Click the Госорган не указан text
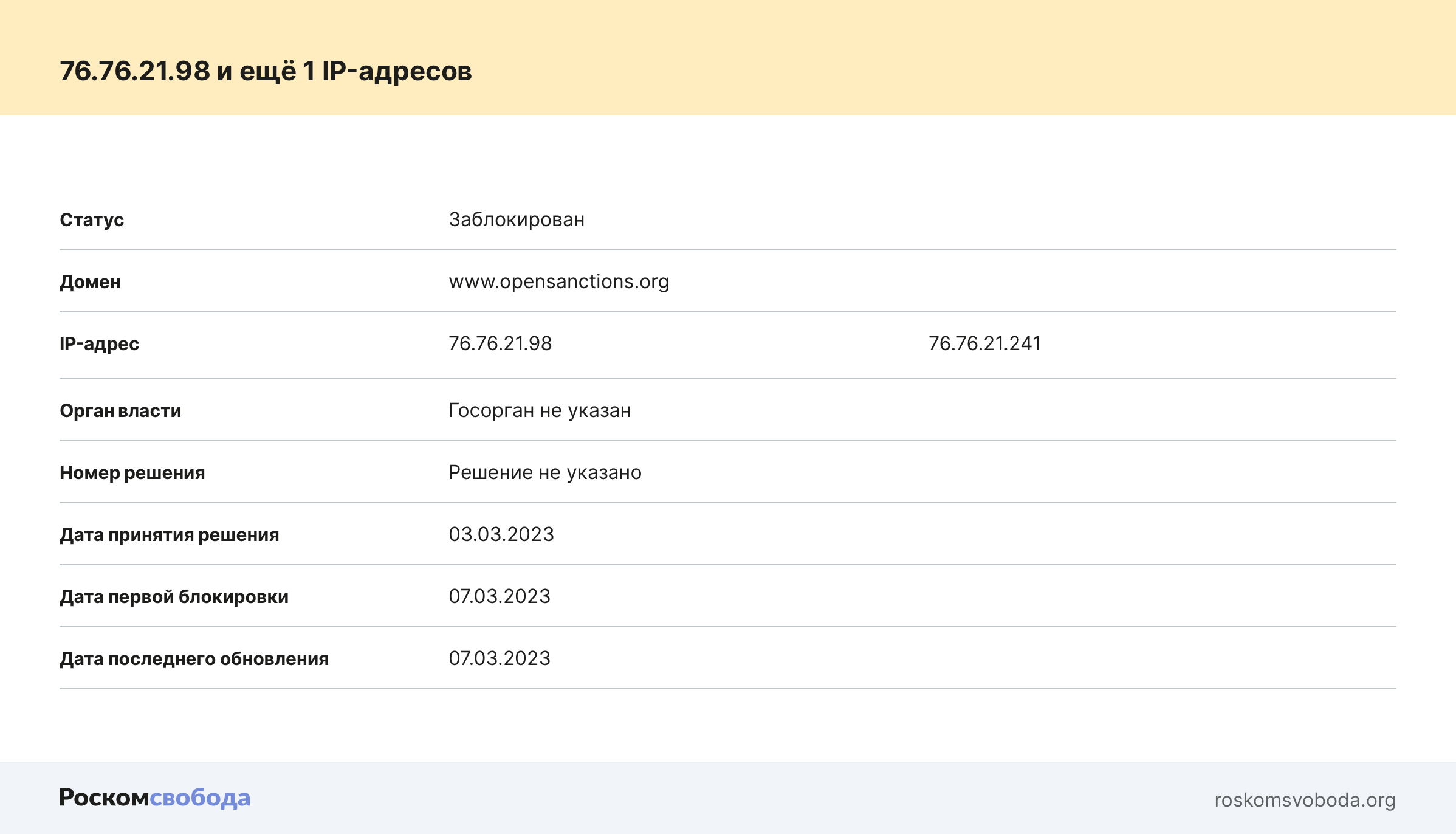This screenshot has height=834, width=1456. coord(540,410)
